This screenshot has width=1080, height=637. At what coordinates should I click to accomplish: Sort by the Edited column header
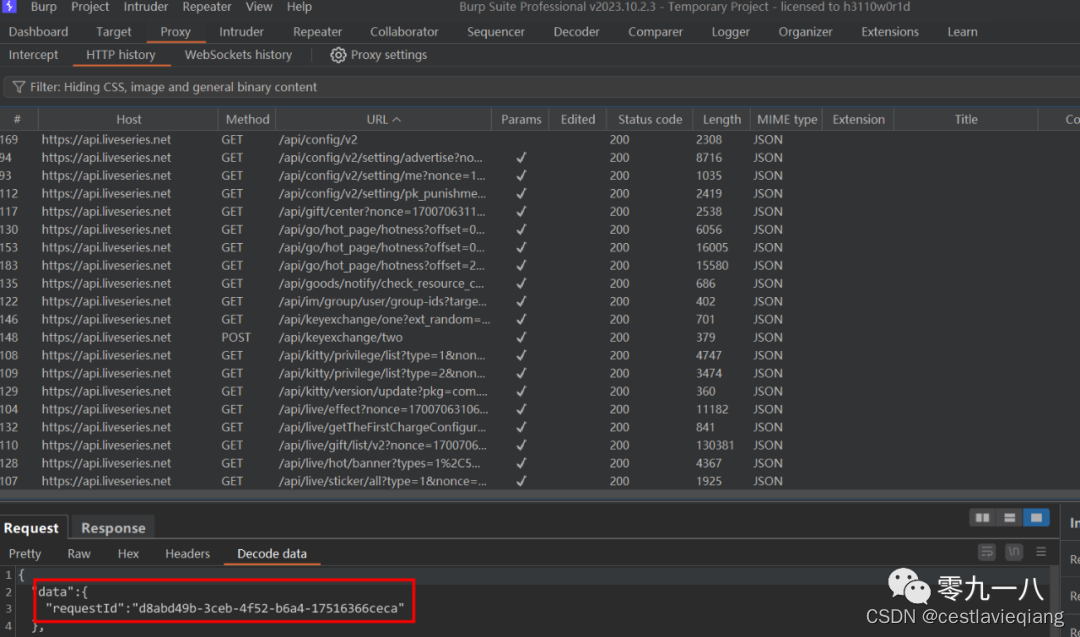(577, 120)
